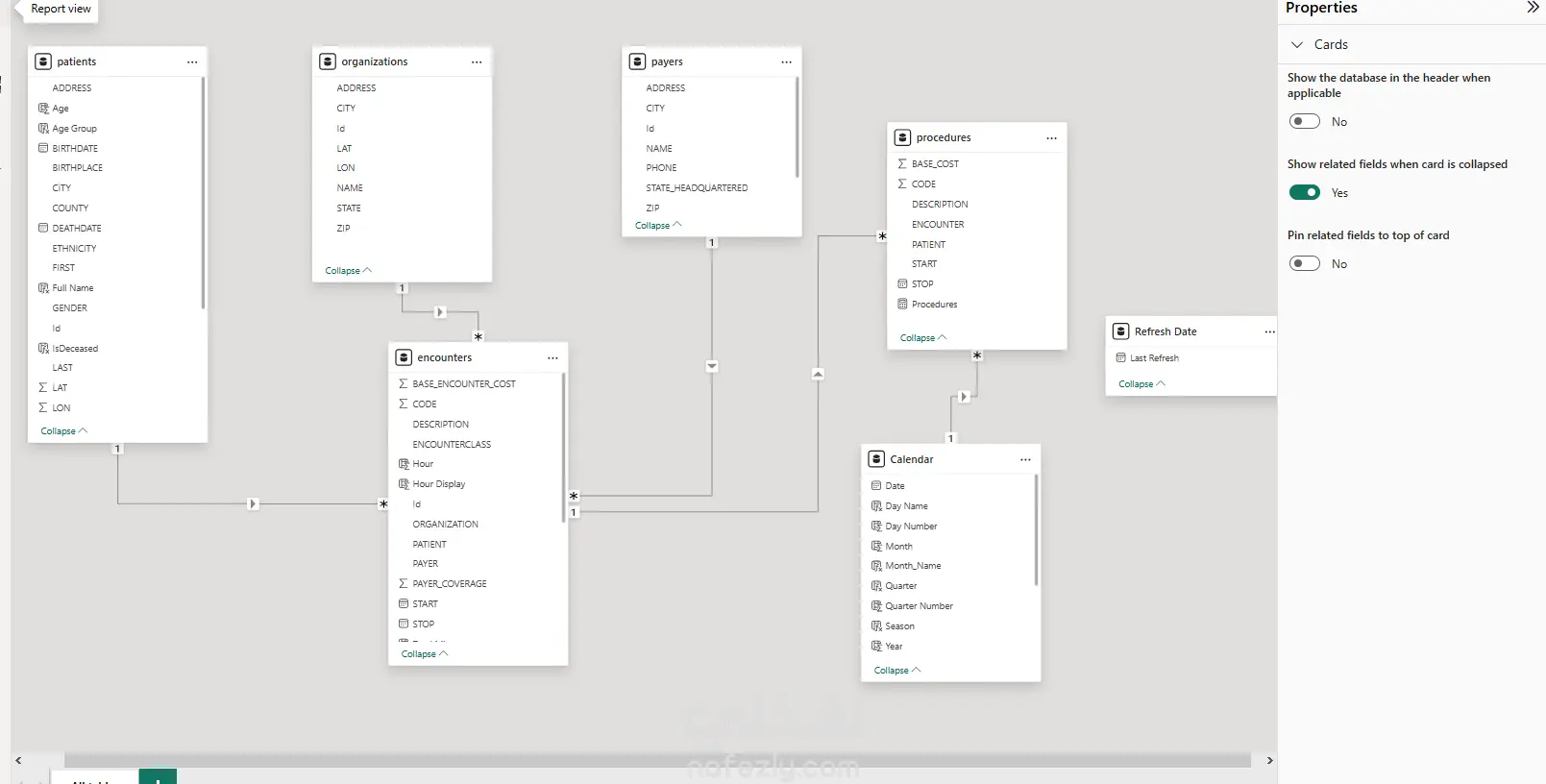This screenshot has height=784, width=1546.
Task: Click the procedures table header icon
Action: coord(902,137)
